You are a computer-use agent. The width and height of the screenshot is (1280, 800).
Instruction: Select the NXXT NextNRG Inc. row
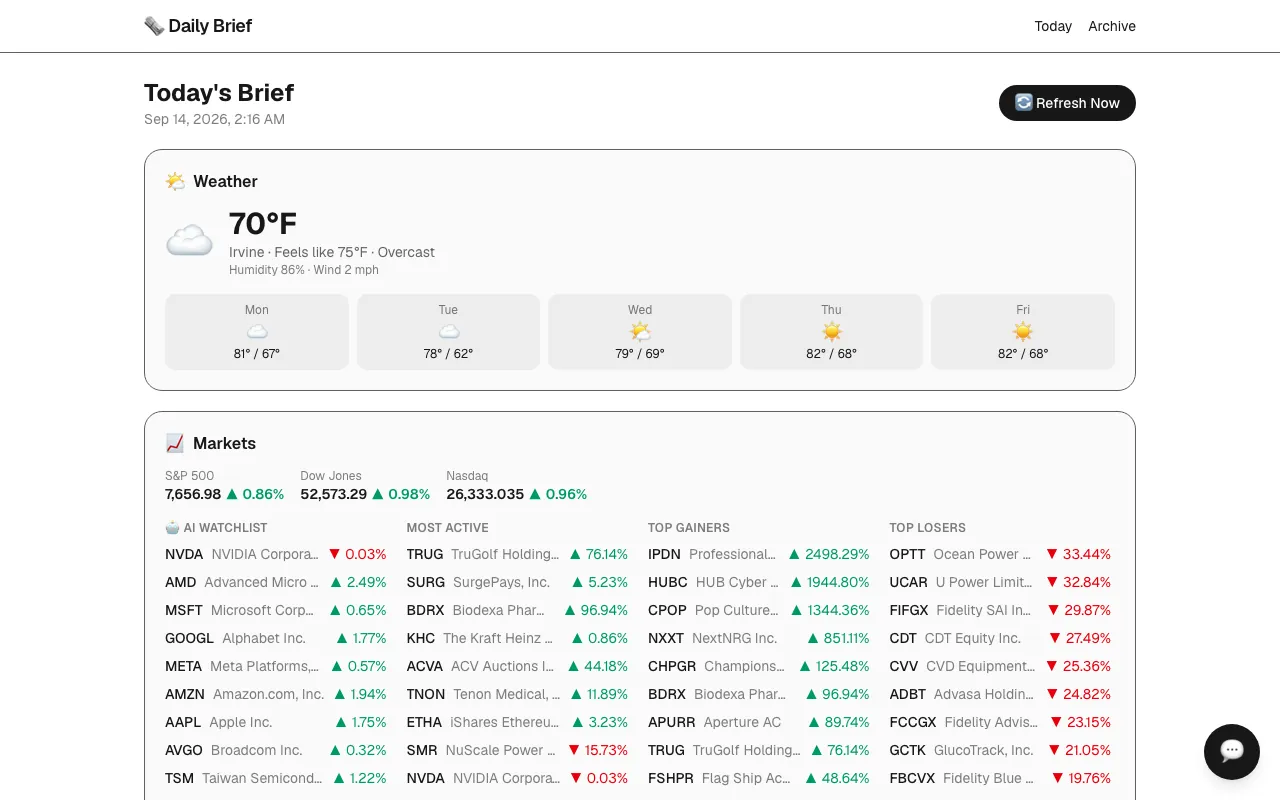759,638
